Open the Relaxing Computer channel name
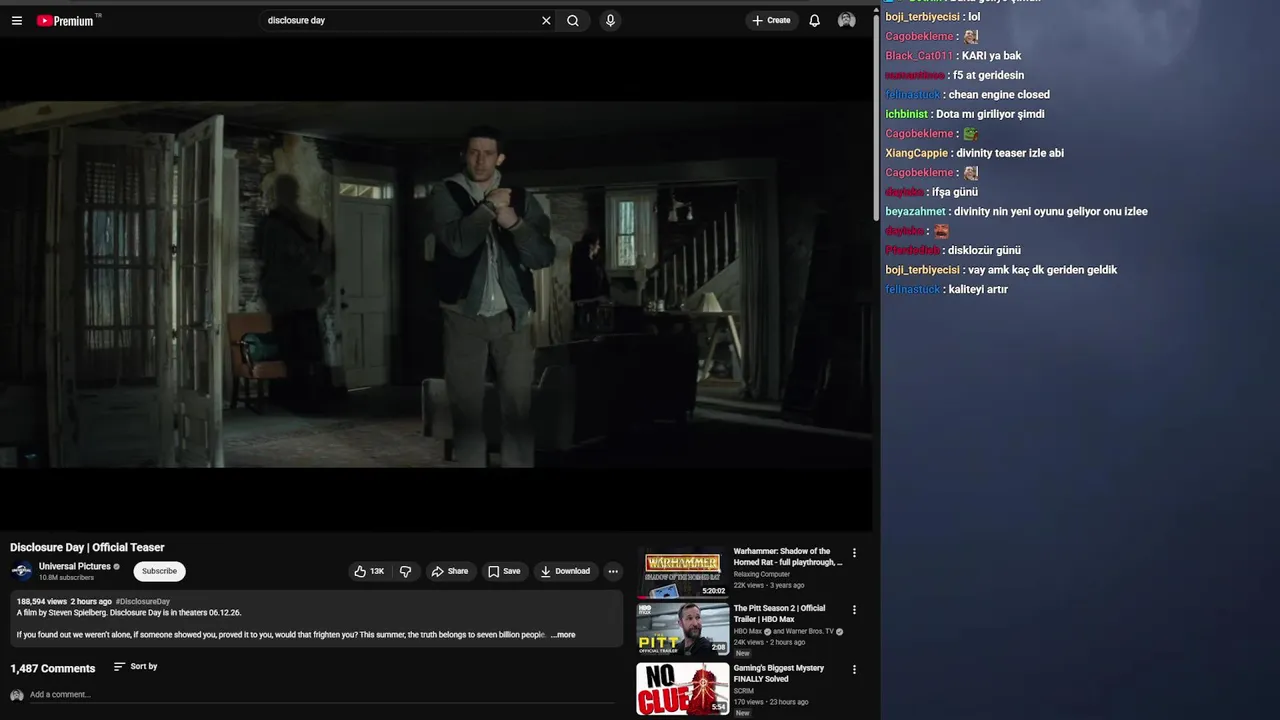Image resolution: width=1280 pixels, height=720 pixels. click(x=762, y=574)
